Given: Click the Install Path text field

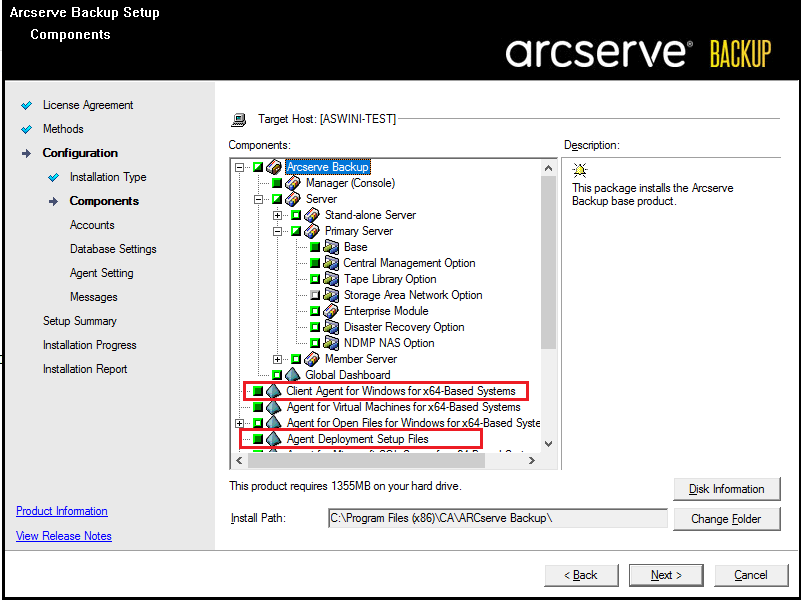Looking at the screenshot, I should 497,518.
